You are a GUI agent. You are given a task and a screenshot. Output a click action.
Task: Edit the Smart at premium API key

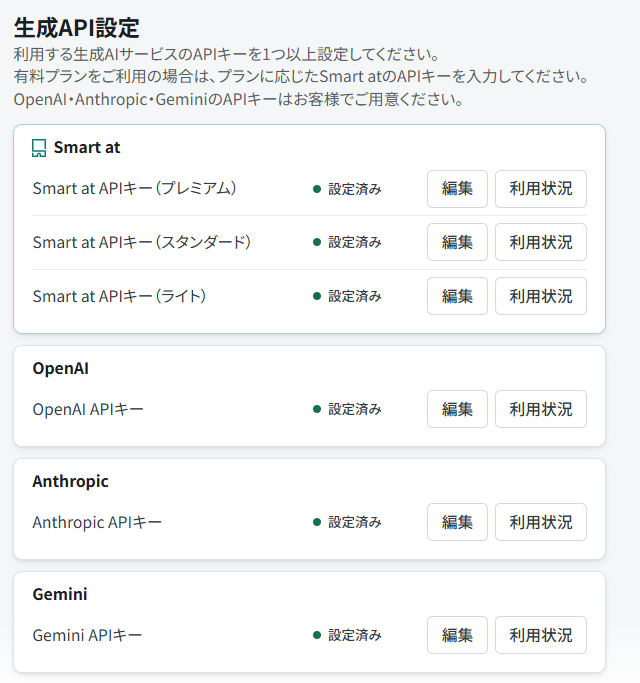457,189
